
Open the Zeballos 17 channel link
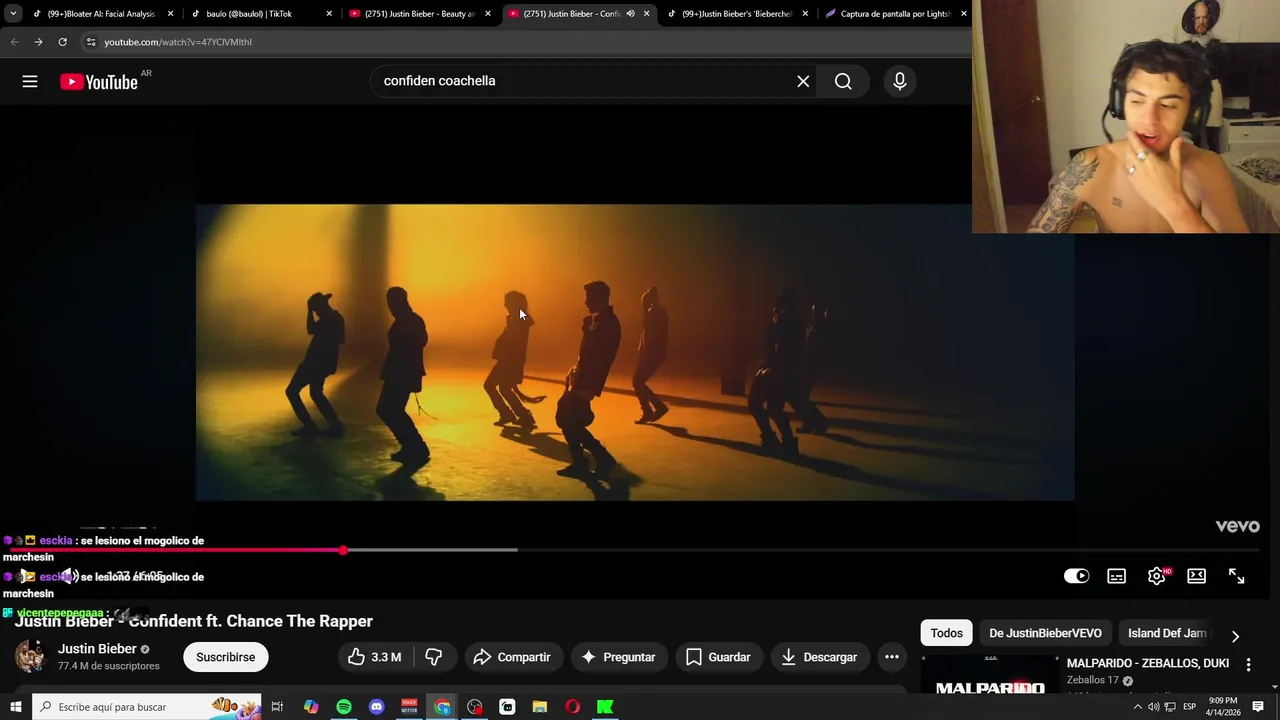pyautogui.click(x=1093, y=680)
